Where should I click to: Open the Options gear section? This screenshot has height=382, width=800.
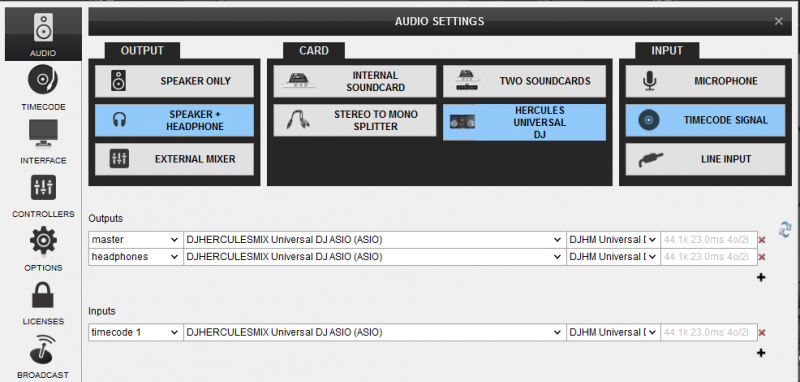pyautogui.click(x=43, y=249)
